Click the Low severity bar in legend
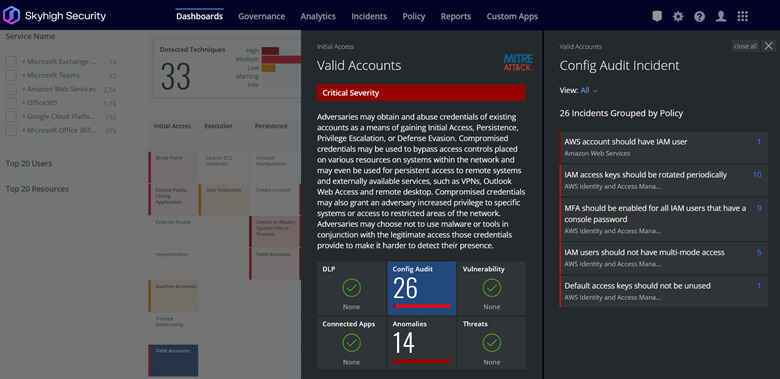Screen dimensions: 780x379 [269, 68]
